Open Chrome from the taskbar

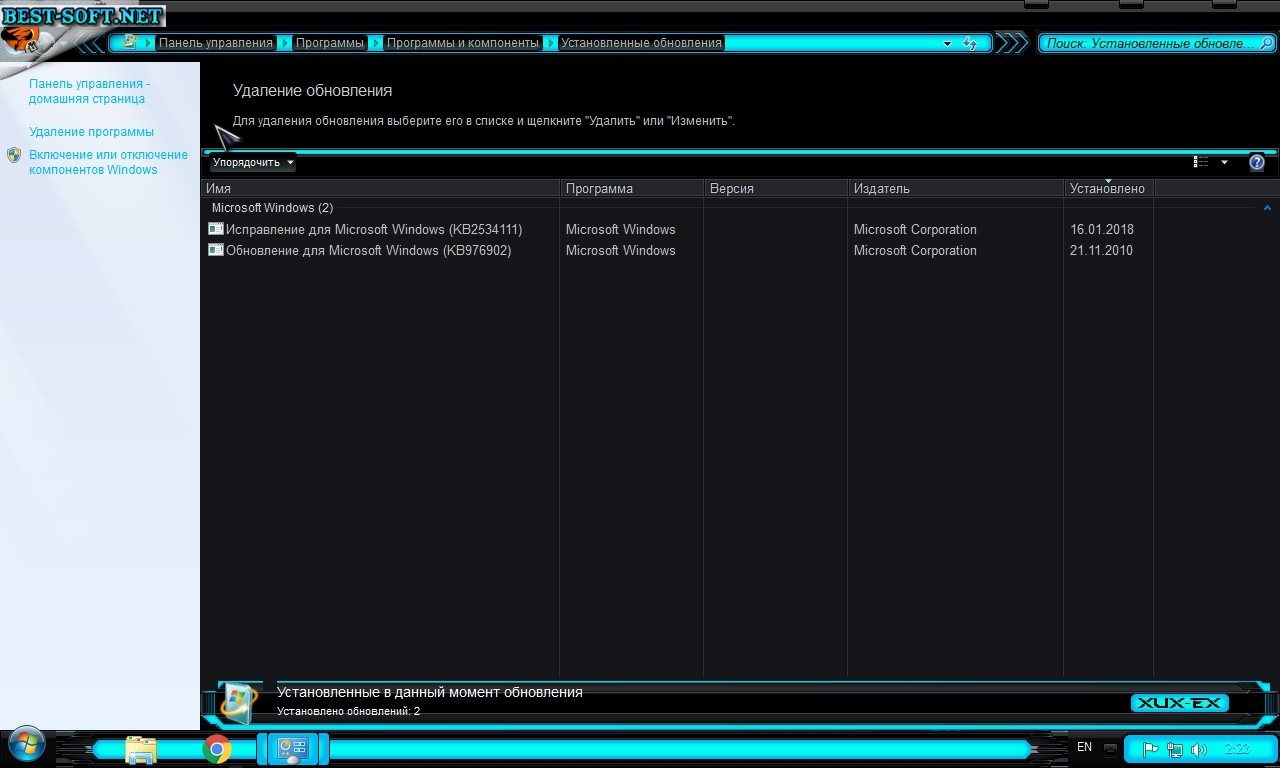coord(217,748)
